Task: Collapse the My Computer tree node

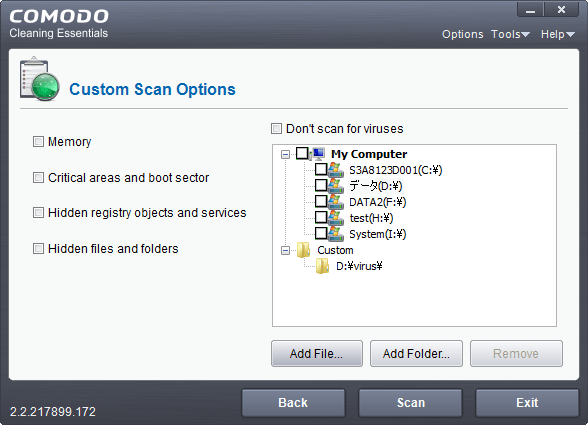Action: click(x=285, y=154)
